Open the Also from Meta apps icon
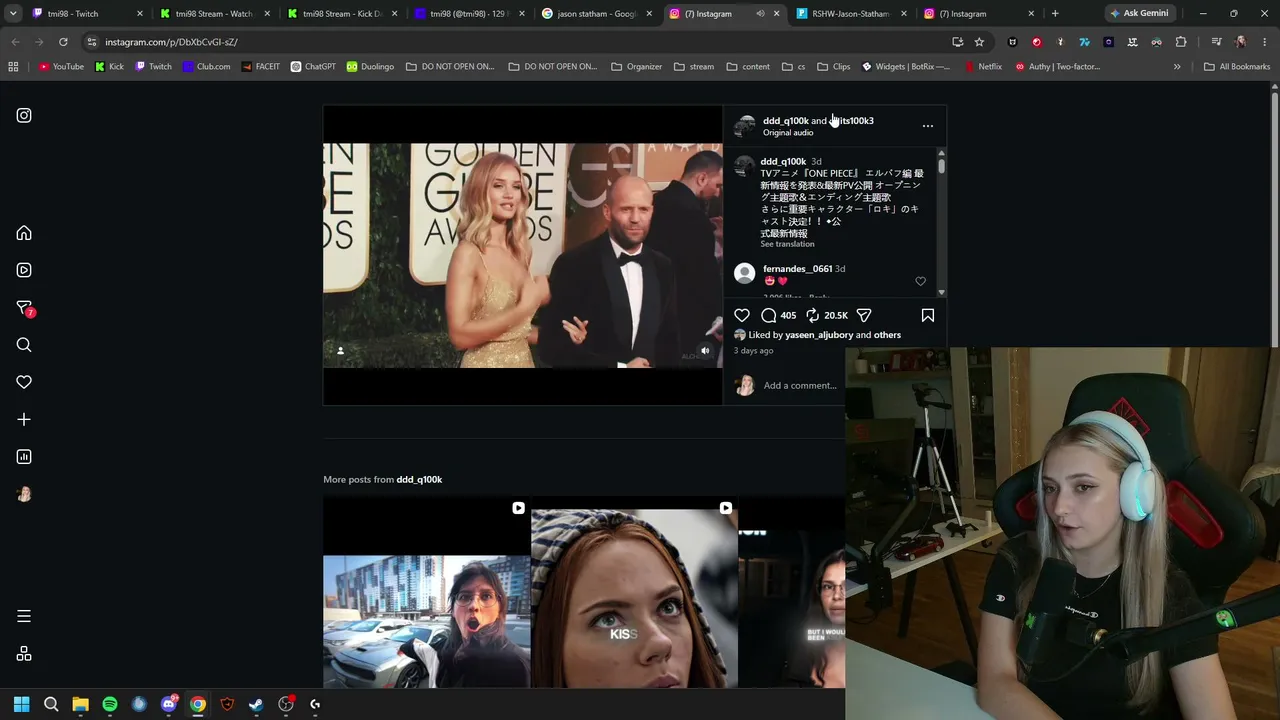Screen dimensions: 1280x720 coord(24,654)
